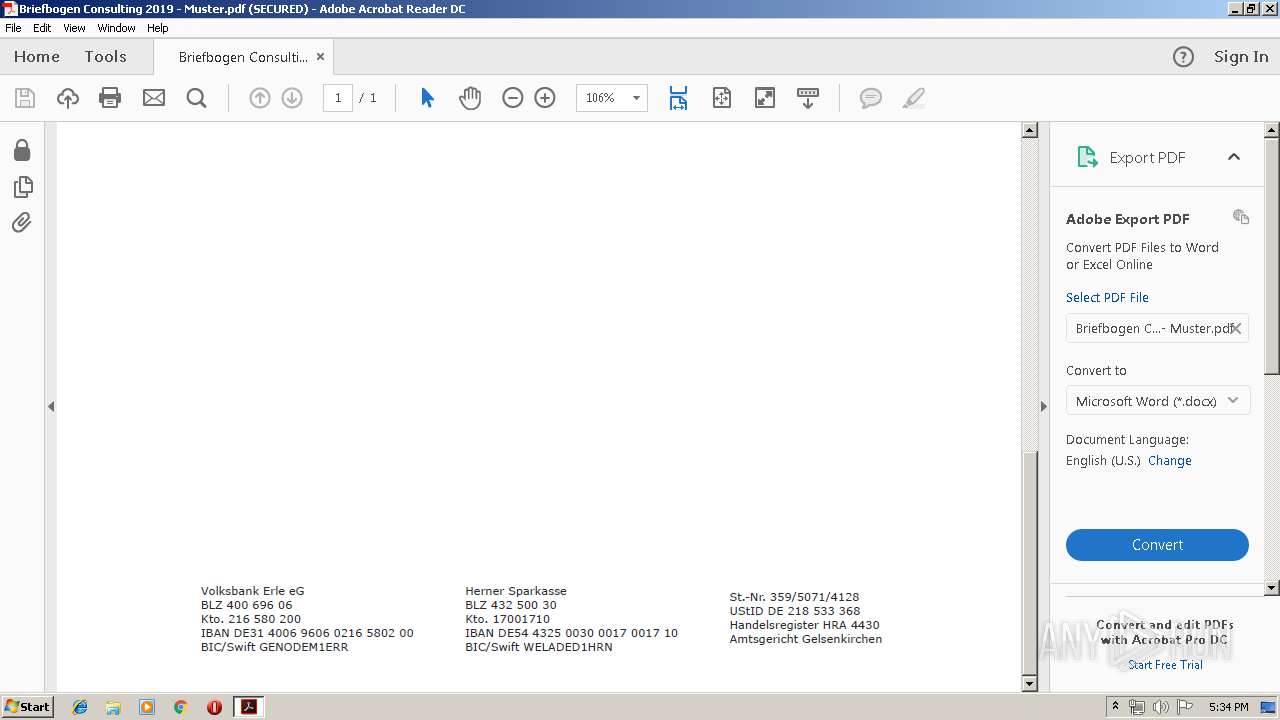Image resolution: width=1280 pixels, height=720 pixels.
Task: Go to next page arrow
Action: coord(292,98)
